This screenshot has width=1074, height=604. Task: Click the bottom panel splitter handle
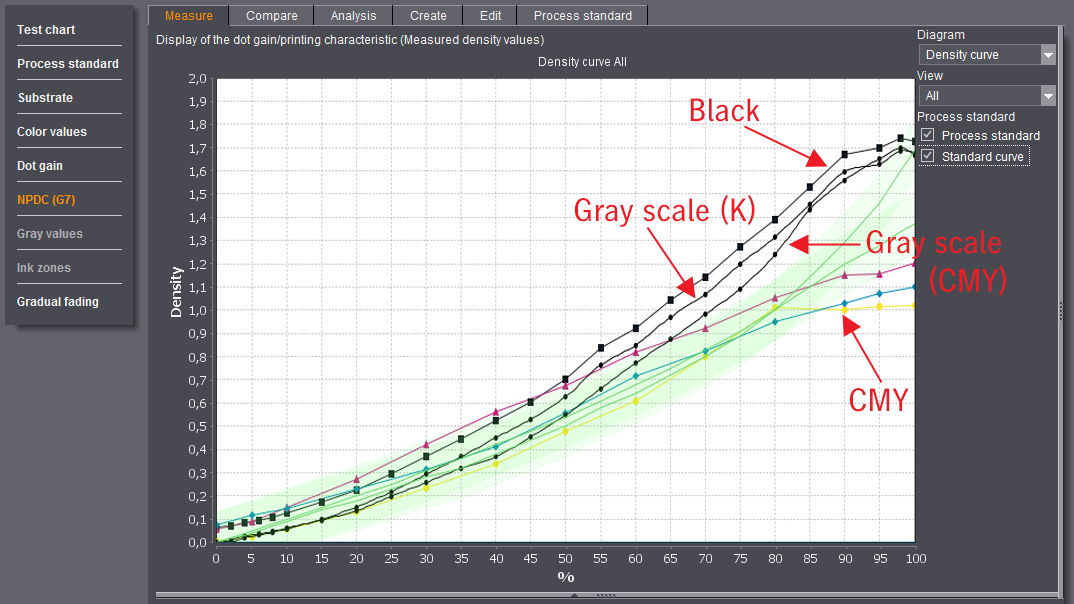point(605,595)
